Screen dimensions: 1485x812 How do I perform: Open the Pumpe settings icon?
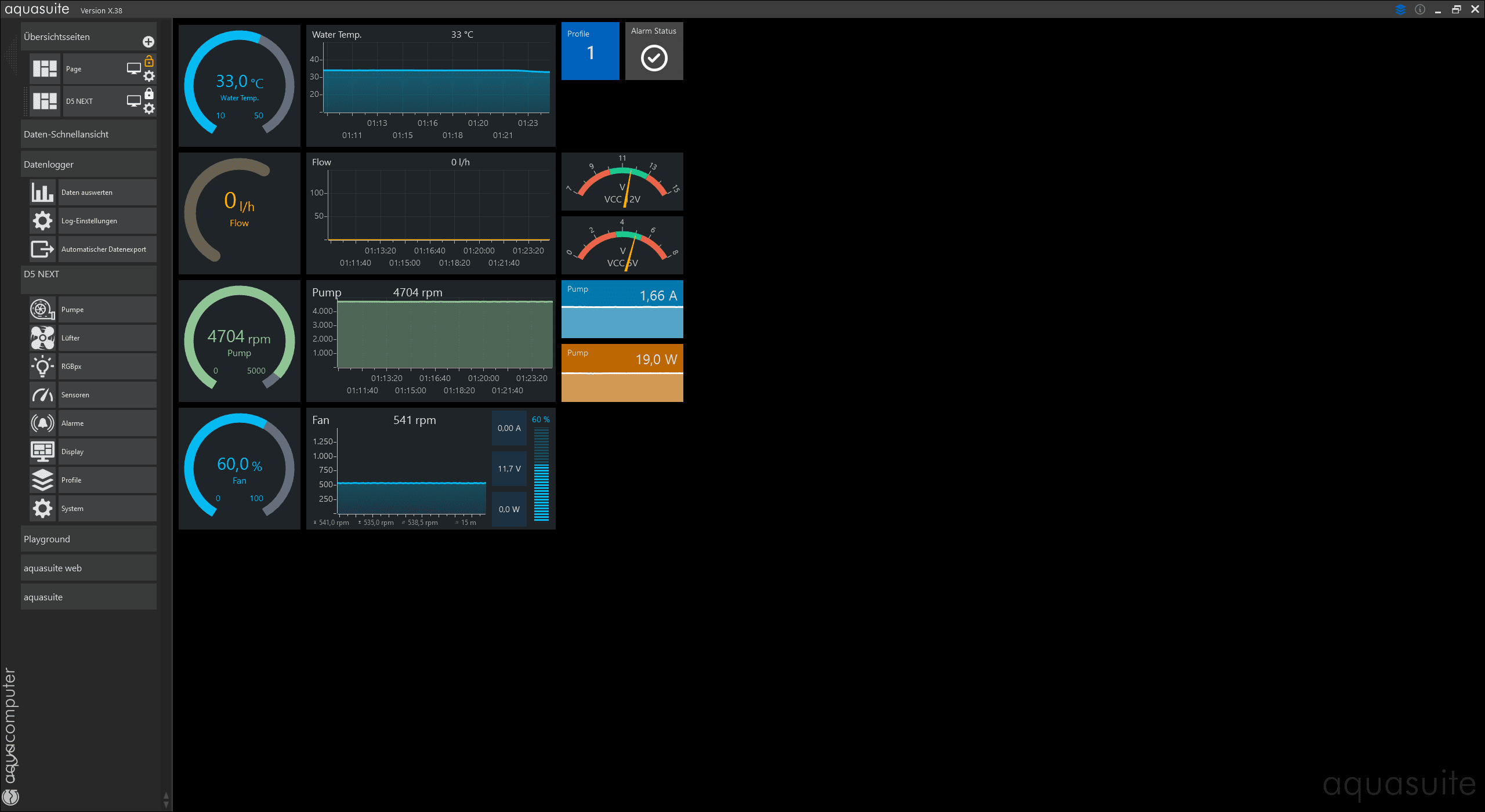tap(42, 310)
